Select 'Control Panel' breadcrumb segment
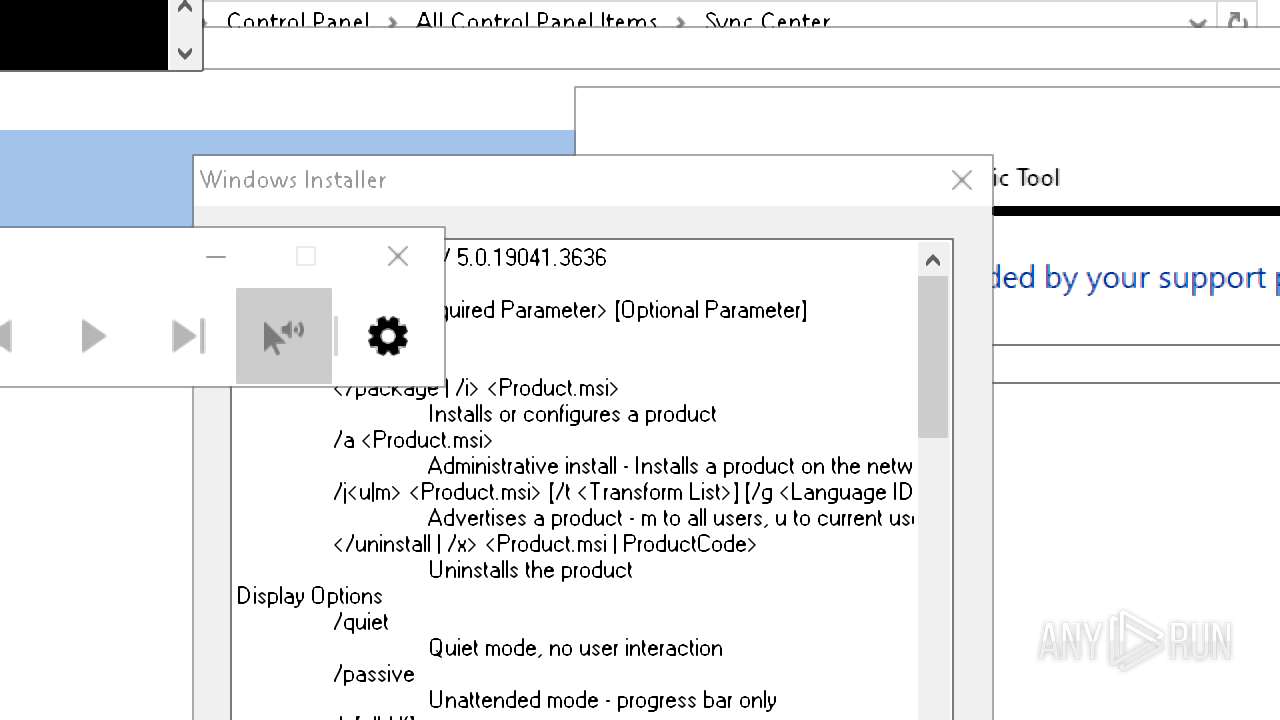1280x720 pixels. (x=298, y=22)
